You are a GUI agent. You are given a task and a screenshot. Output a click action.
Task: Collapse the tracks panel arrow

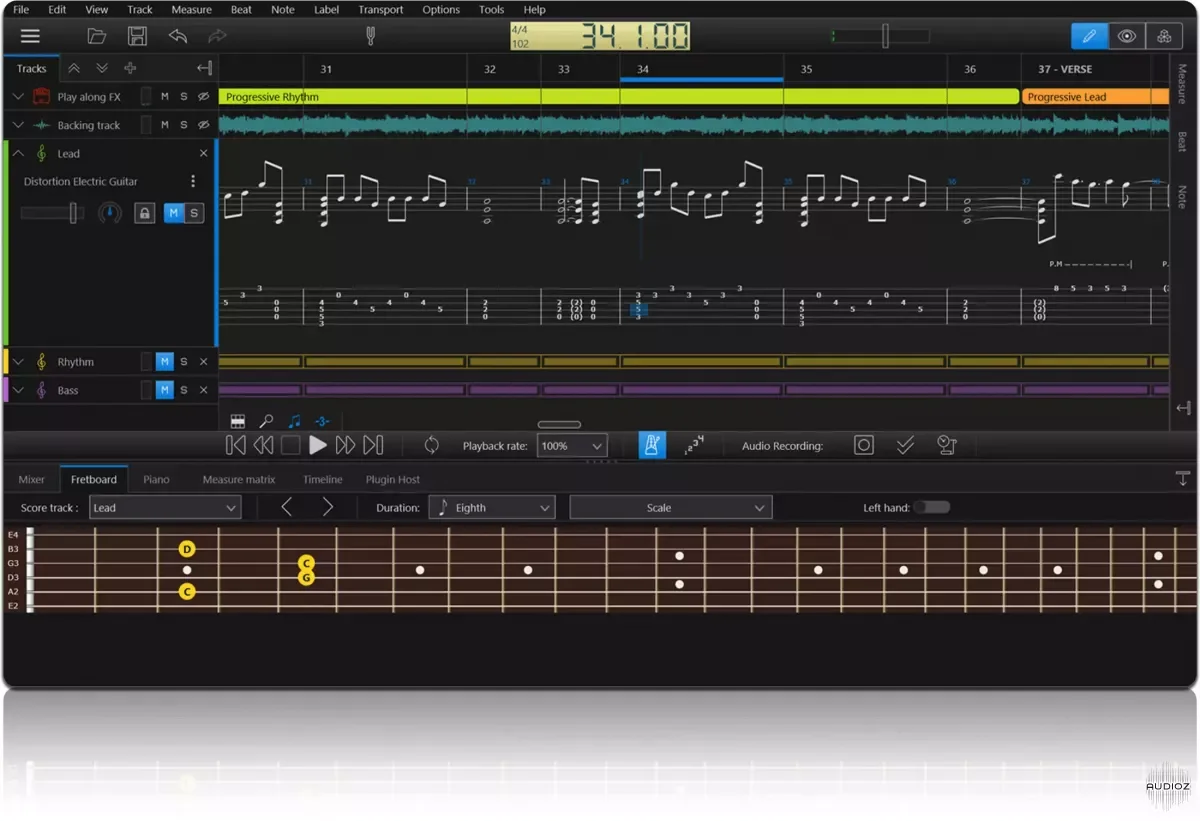204,68
